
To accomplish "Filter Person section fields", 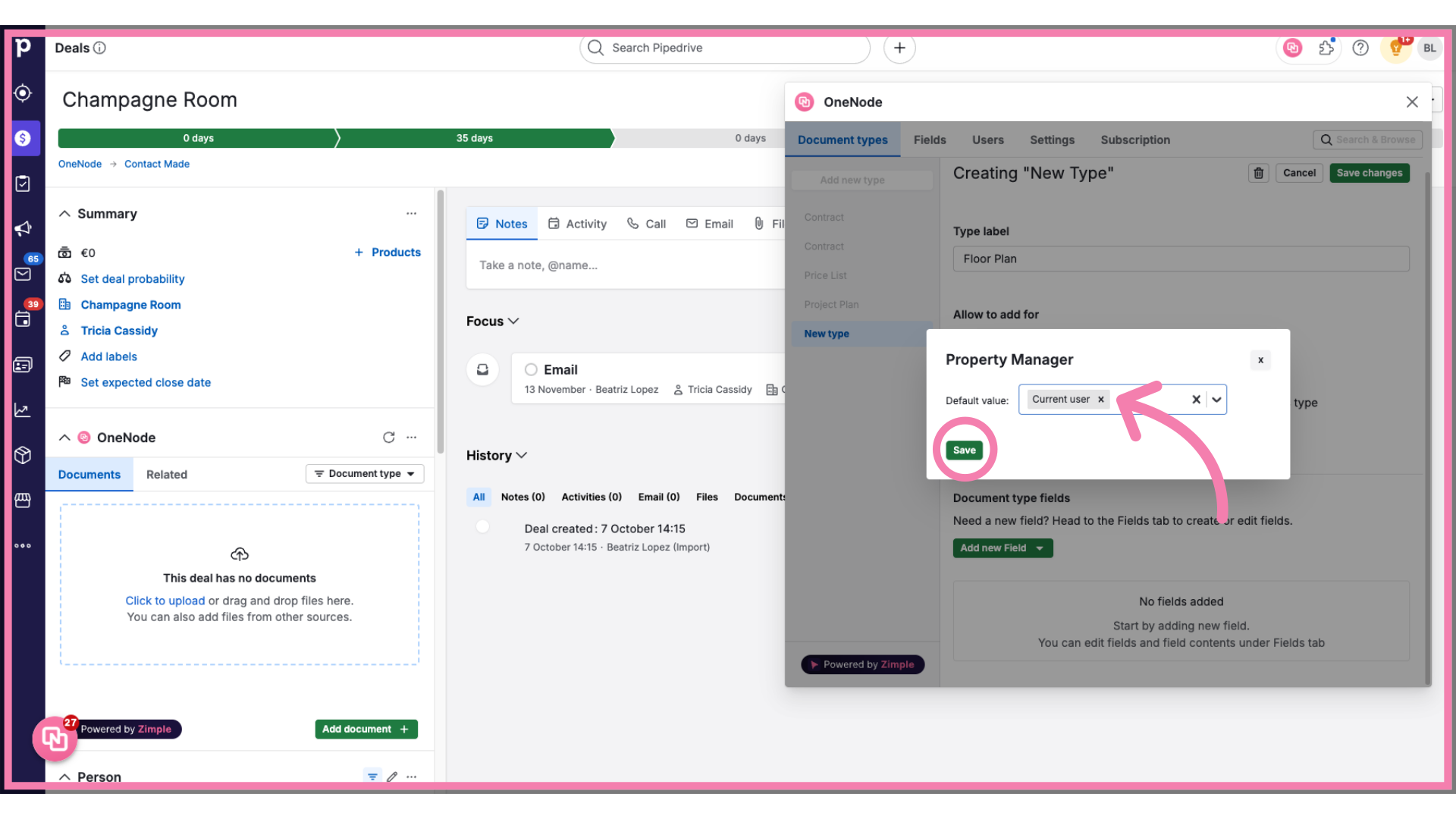I will pyautogui.click(x=372, y=777).
